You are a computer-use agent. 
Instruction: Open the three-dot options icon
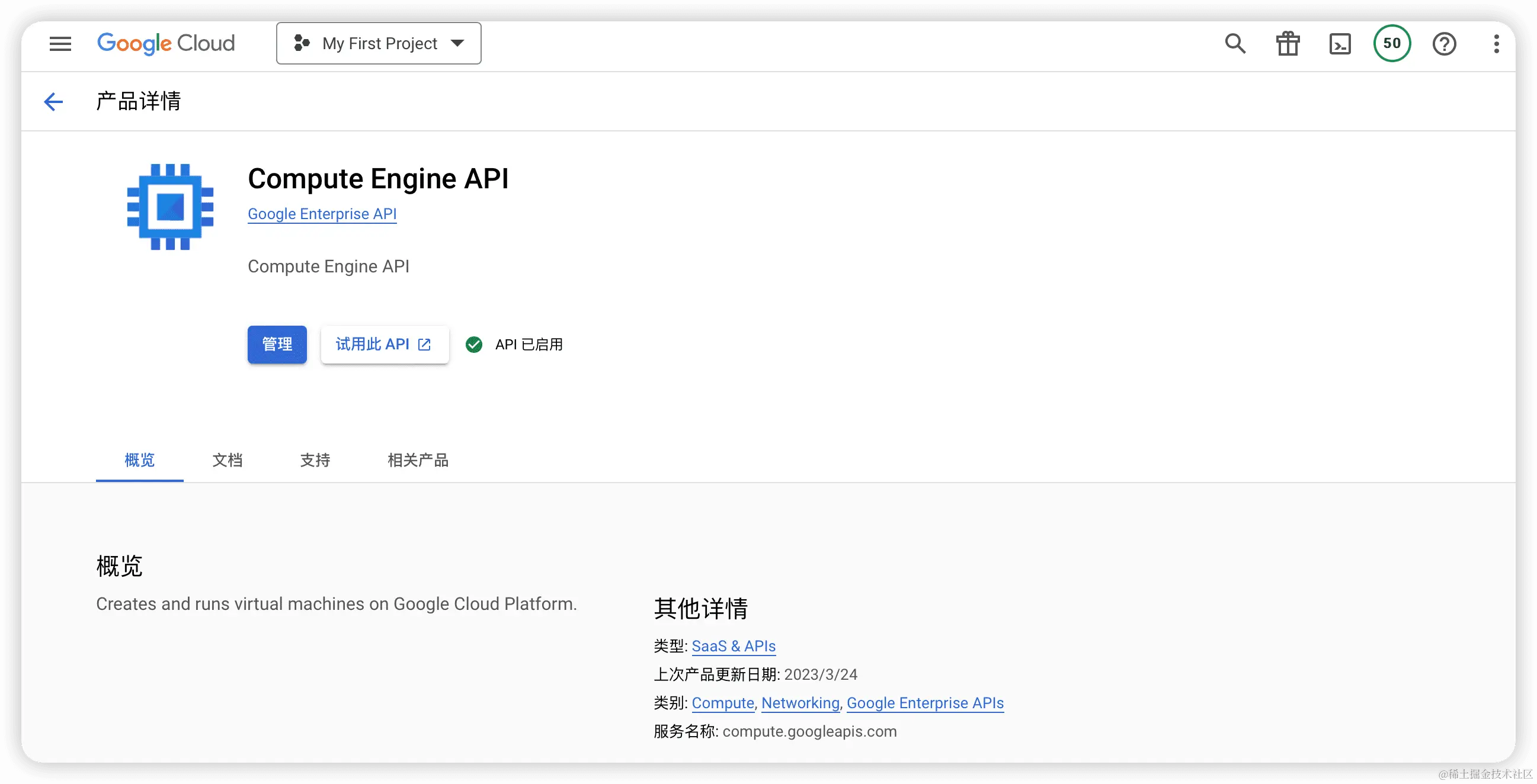pos(1497,43)
